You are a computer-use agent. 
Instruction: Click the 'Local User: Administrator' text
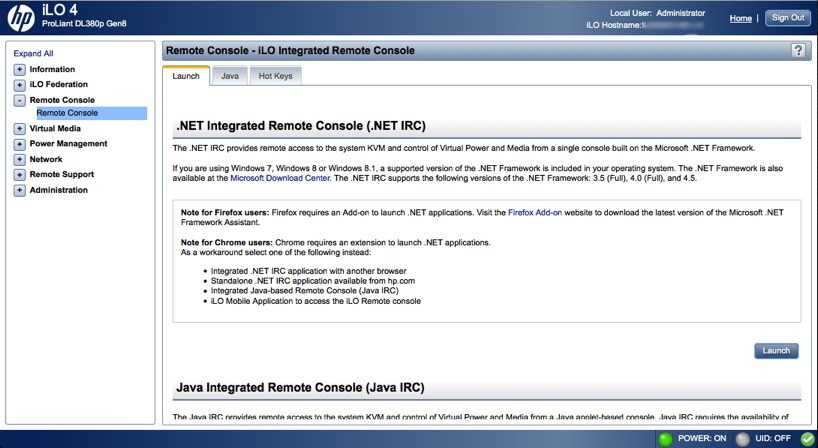657,13
